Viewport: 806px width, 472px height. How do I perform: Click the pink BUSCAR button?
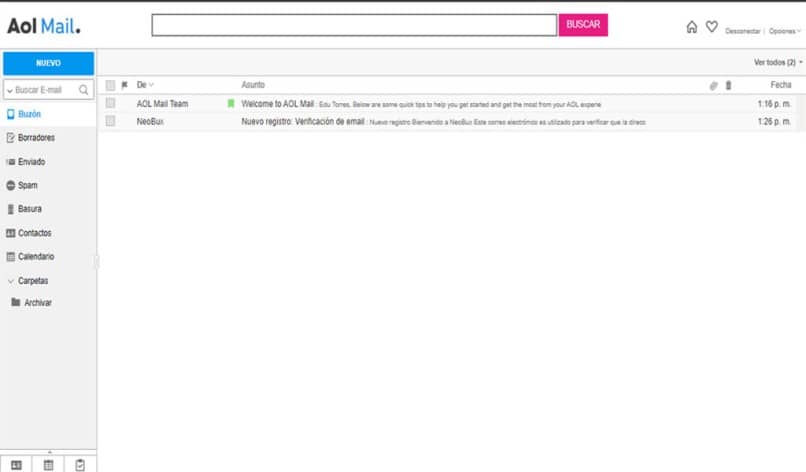pos(583,25)
